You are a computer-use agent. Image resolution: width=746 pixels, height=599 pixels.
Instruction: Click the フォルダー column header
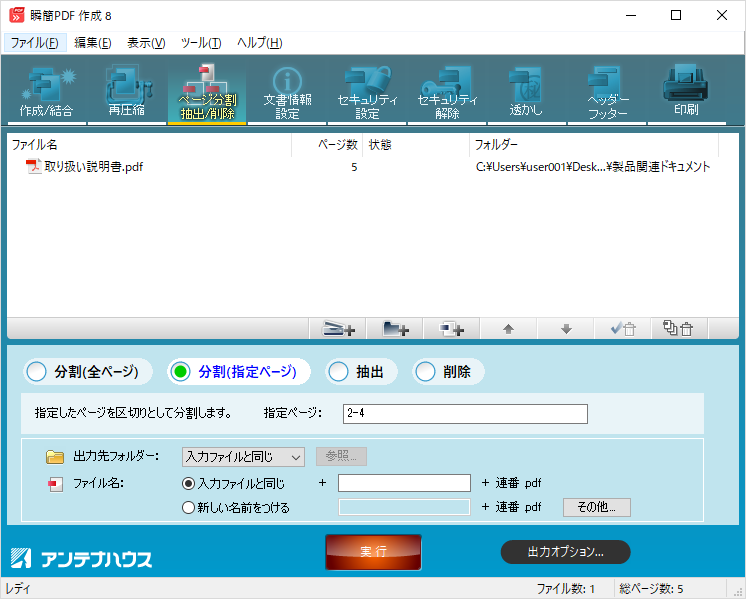pyautogui.click(x=594, y=145)
